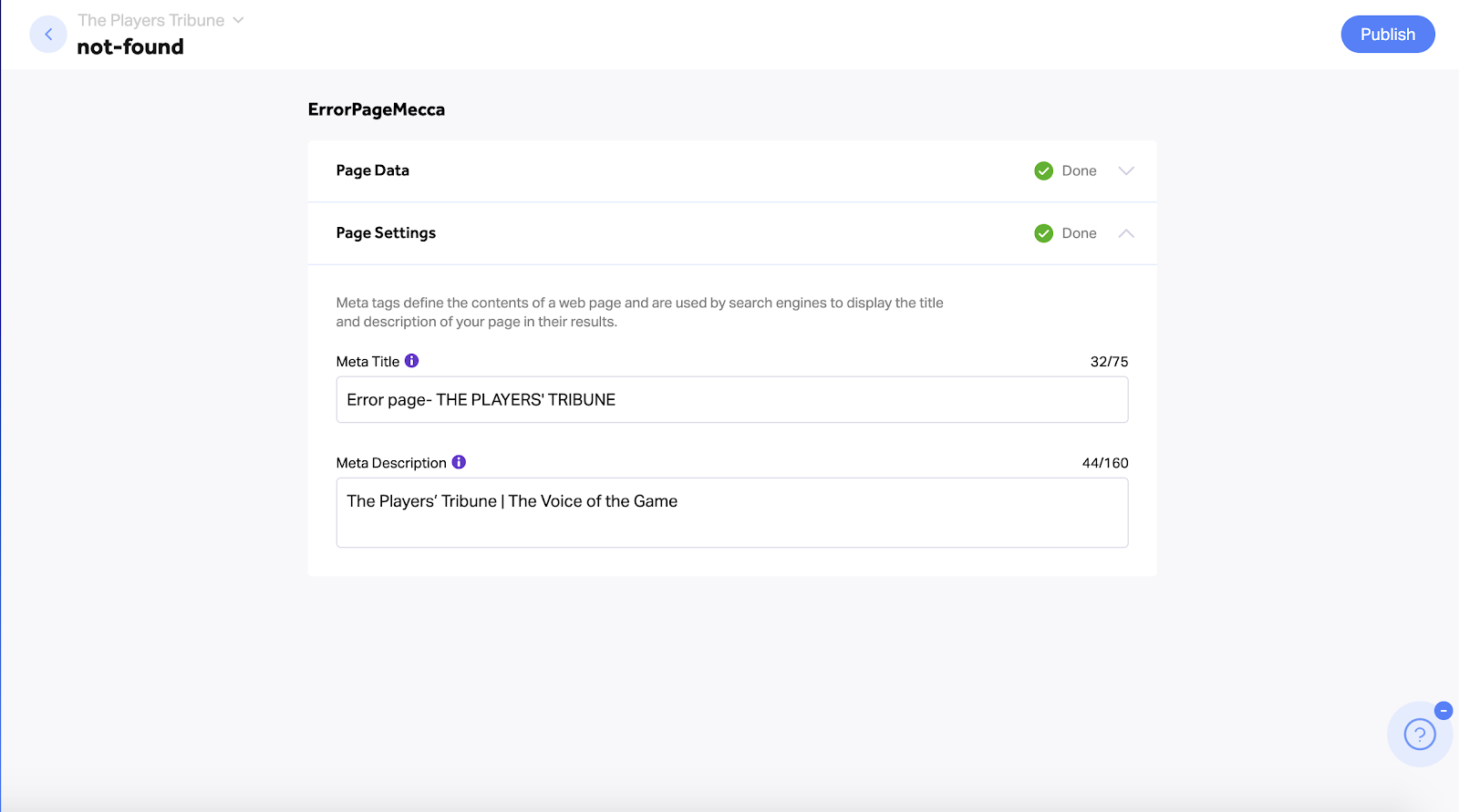
Task: Click the 32/75 character counter
Action: 1110,362
